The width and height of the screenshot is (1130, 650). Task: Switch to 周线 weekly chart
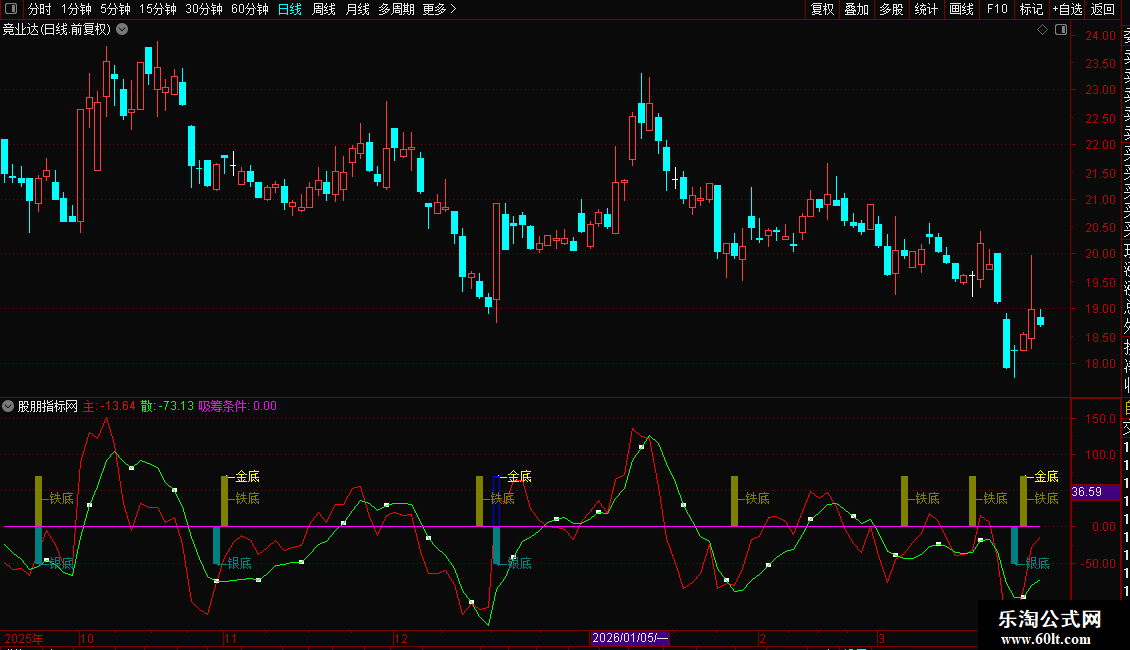[324, 9]
